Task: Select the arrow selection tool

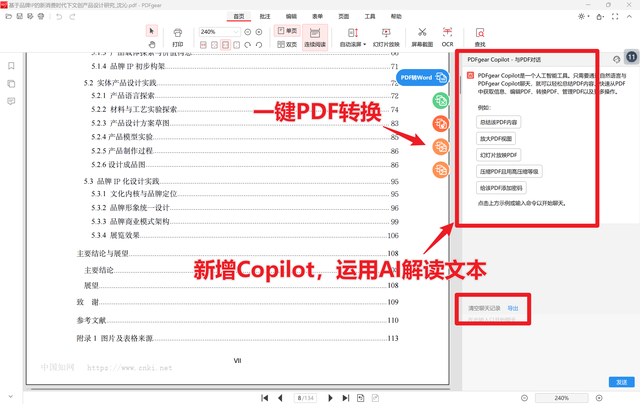Action: [151, 31]
